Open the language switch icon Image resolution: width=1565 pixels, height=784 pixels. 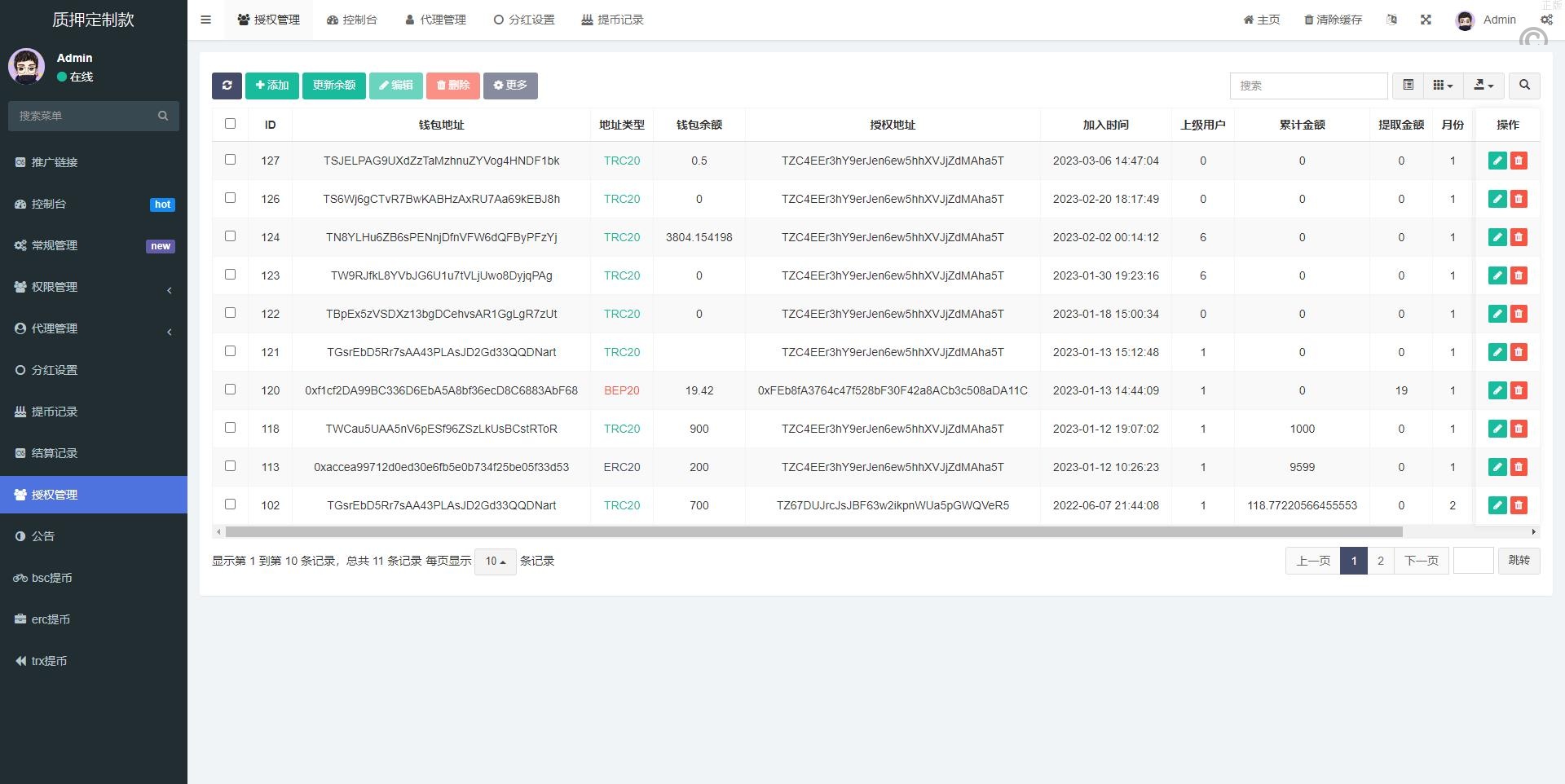click(x=1391, y=20)
